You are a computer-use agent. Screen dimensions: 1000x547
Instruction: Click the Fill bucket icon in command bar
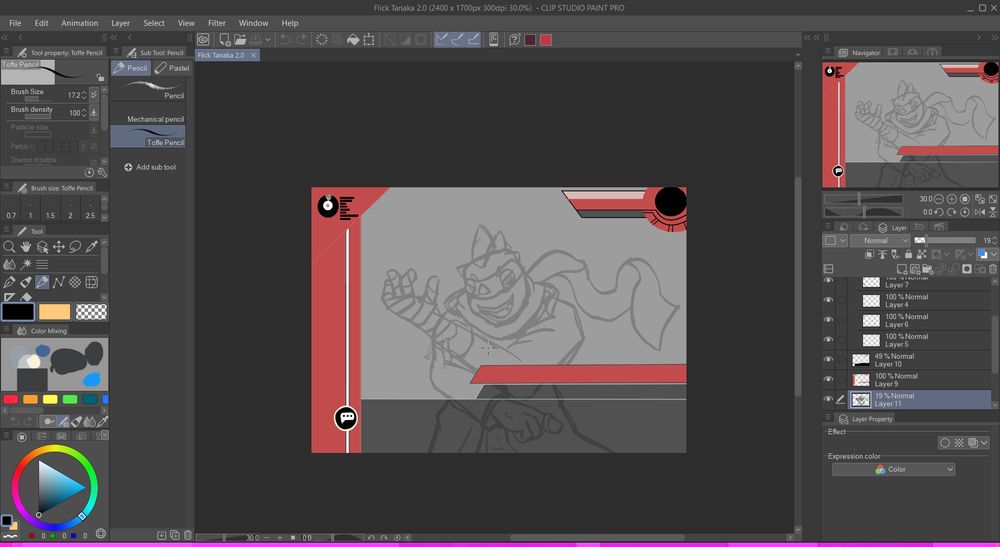[353, 40]
